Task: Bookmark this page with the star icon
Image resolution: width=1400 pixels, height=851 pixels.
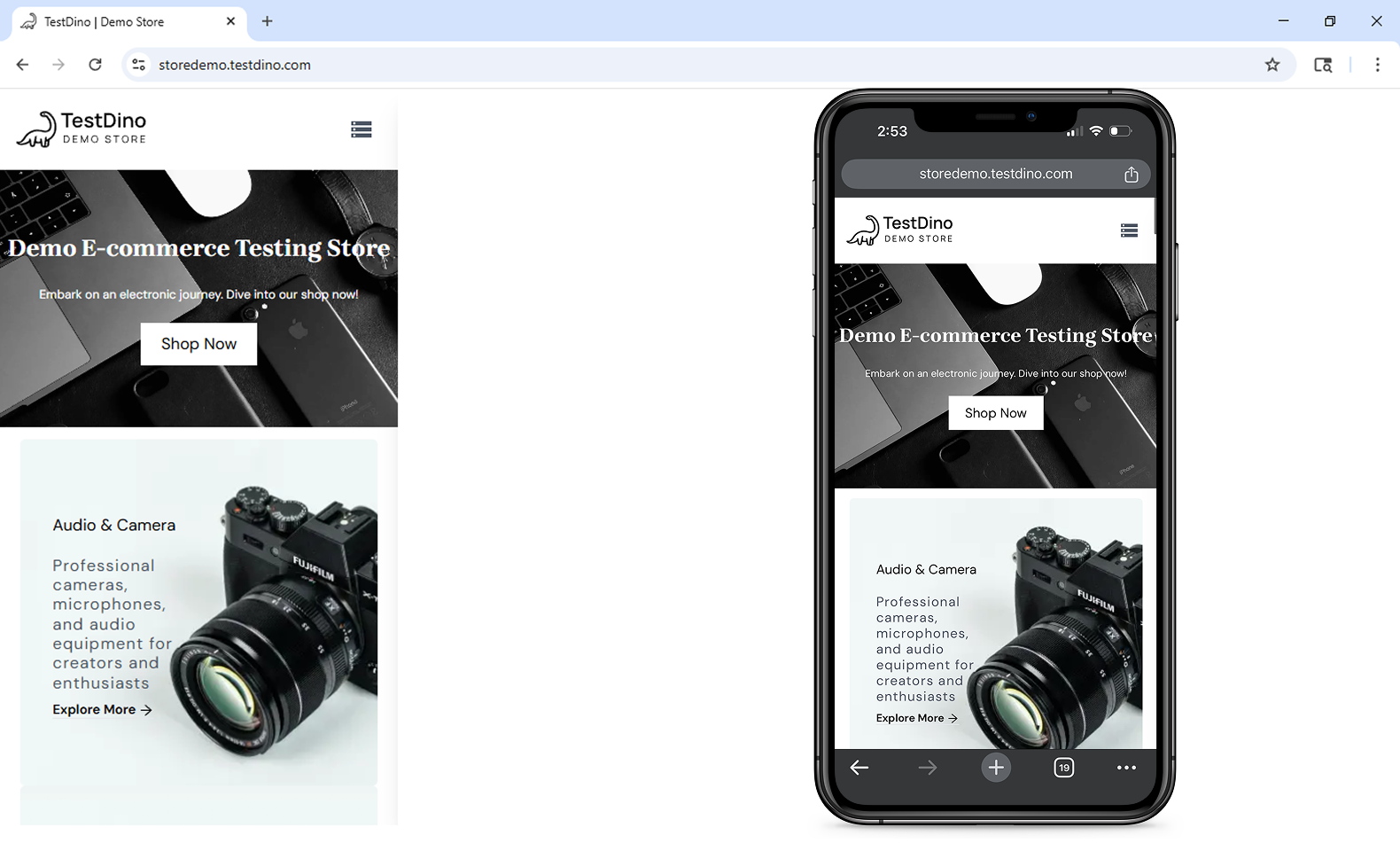Action: coord(1272,65)
